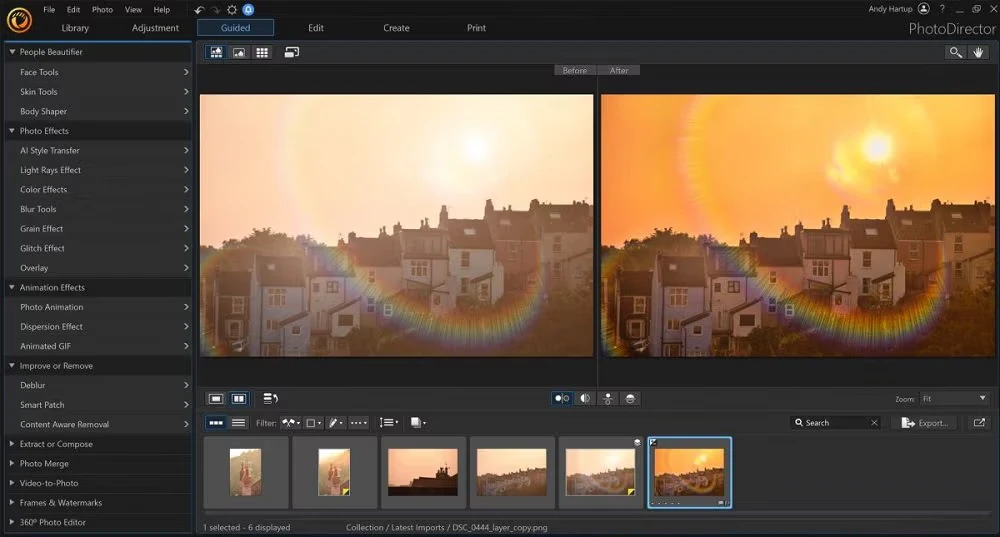Switch to the Adjustment tab
Image resolution: width=1000 pixels, height=537 pixels.
click(x=155, y=28)
